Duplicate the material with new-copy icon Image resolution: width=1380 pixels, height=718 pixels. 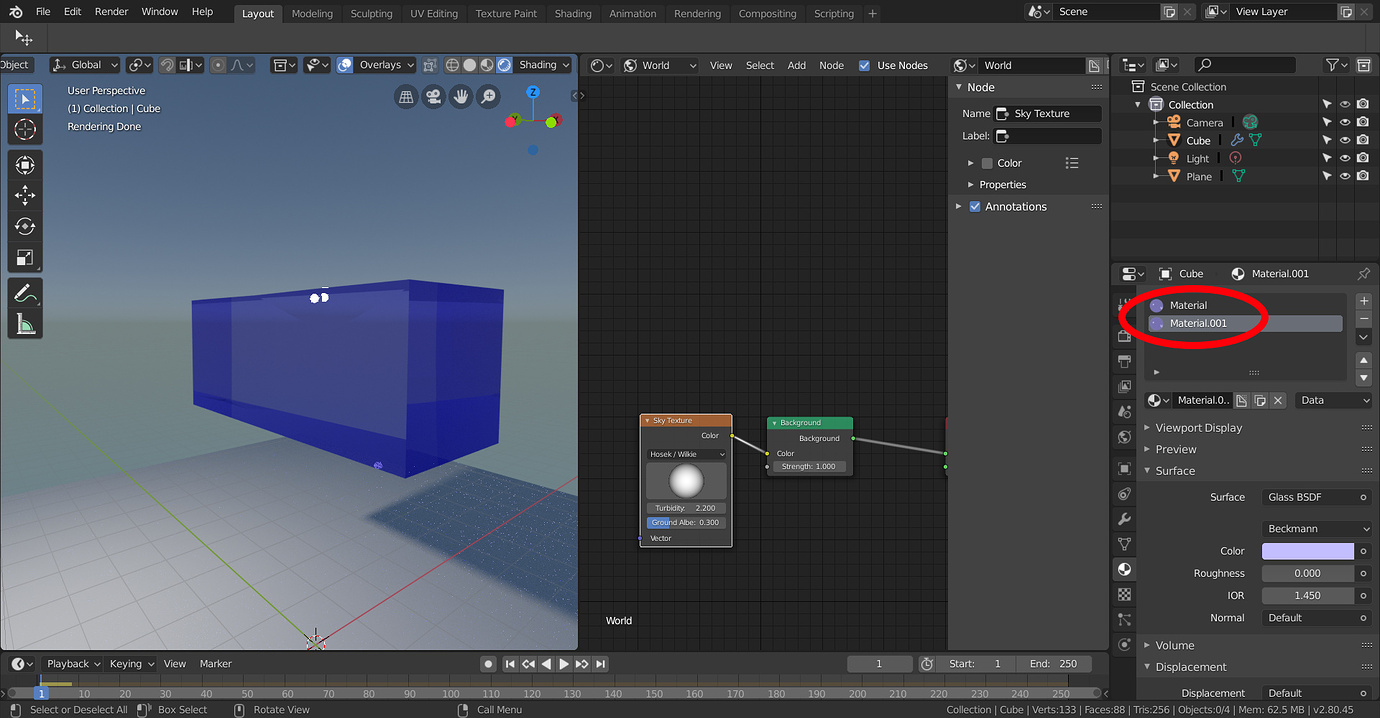tap(1259, 400)
